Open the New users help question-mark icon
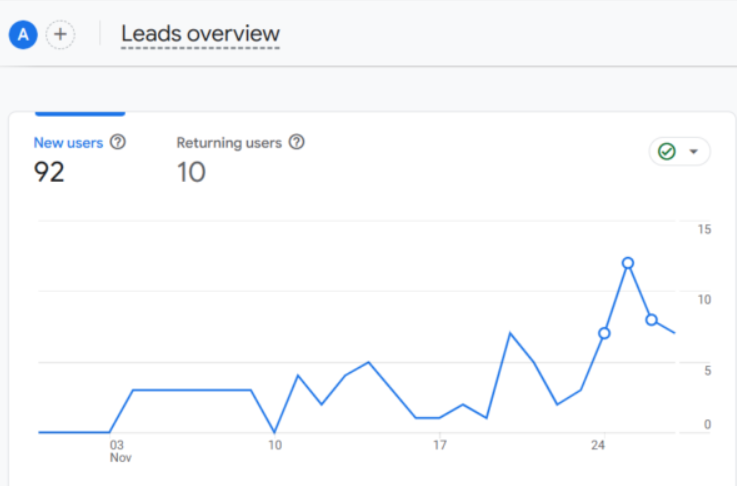 tap(118, 142)
